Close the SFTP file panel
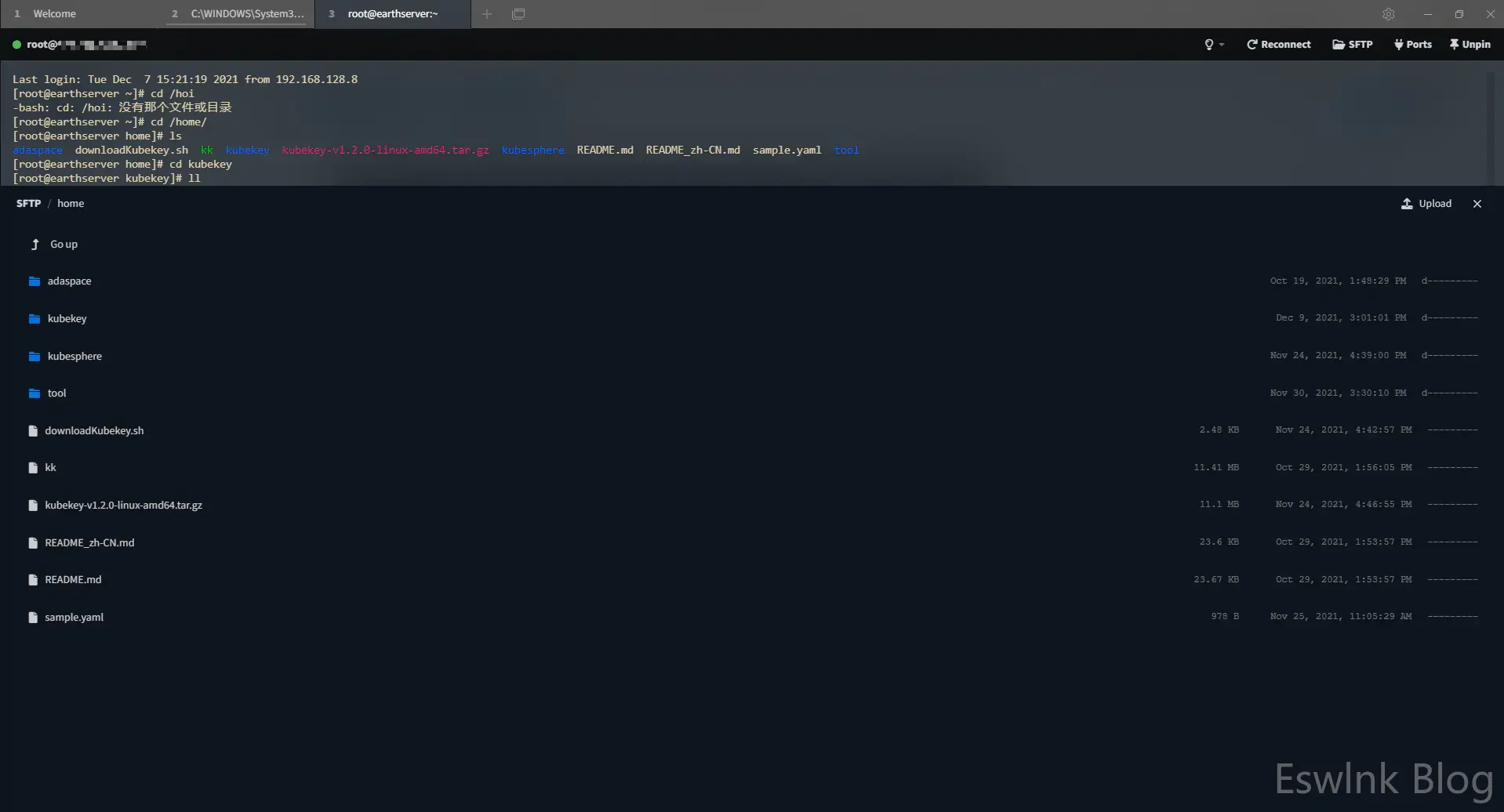The height and width of the screenshot is (812, 1504). coord(1477,204)
